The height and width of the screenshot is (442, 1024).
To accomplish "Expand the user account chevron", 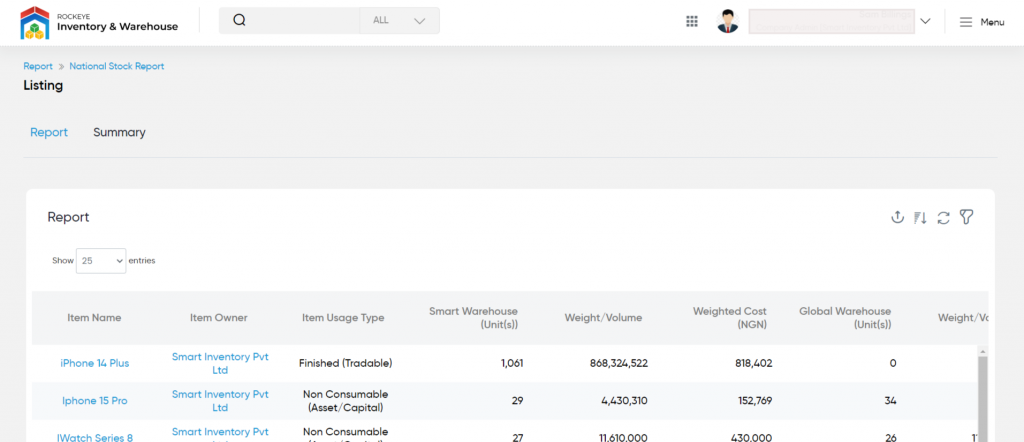I will click(925, 21).
